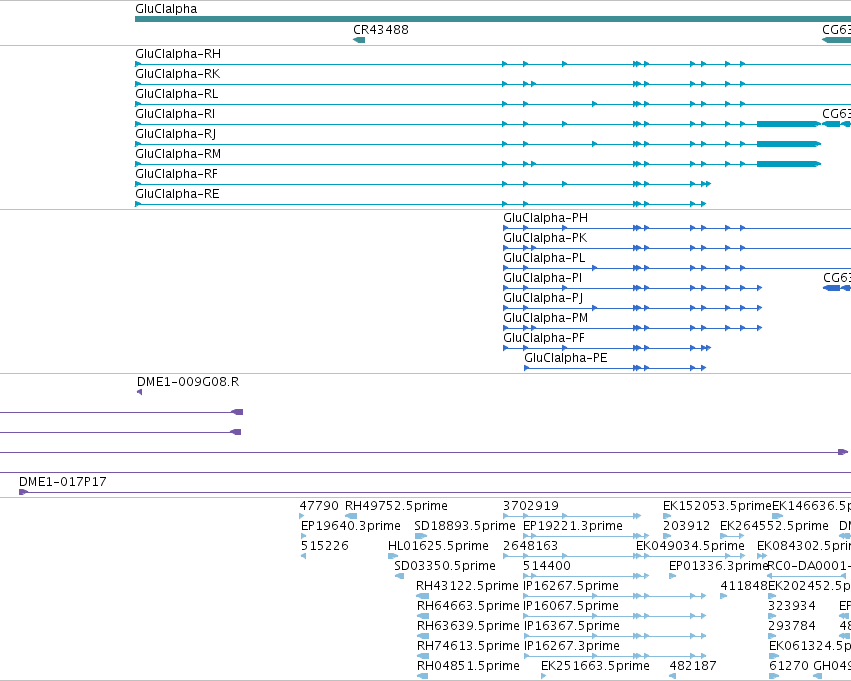Select protein GluClalpha-PM label

[x=545, y=319]
